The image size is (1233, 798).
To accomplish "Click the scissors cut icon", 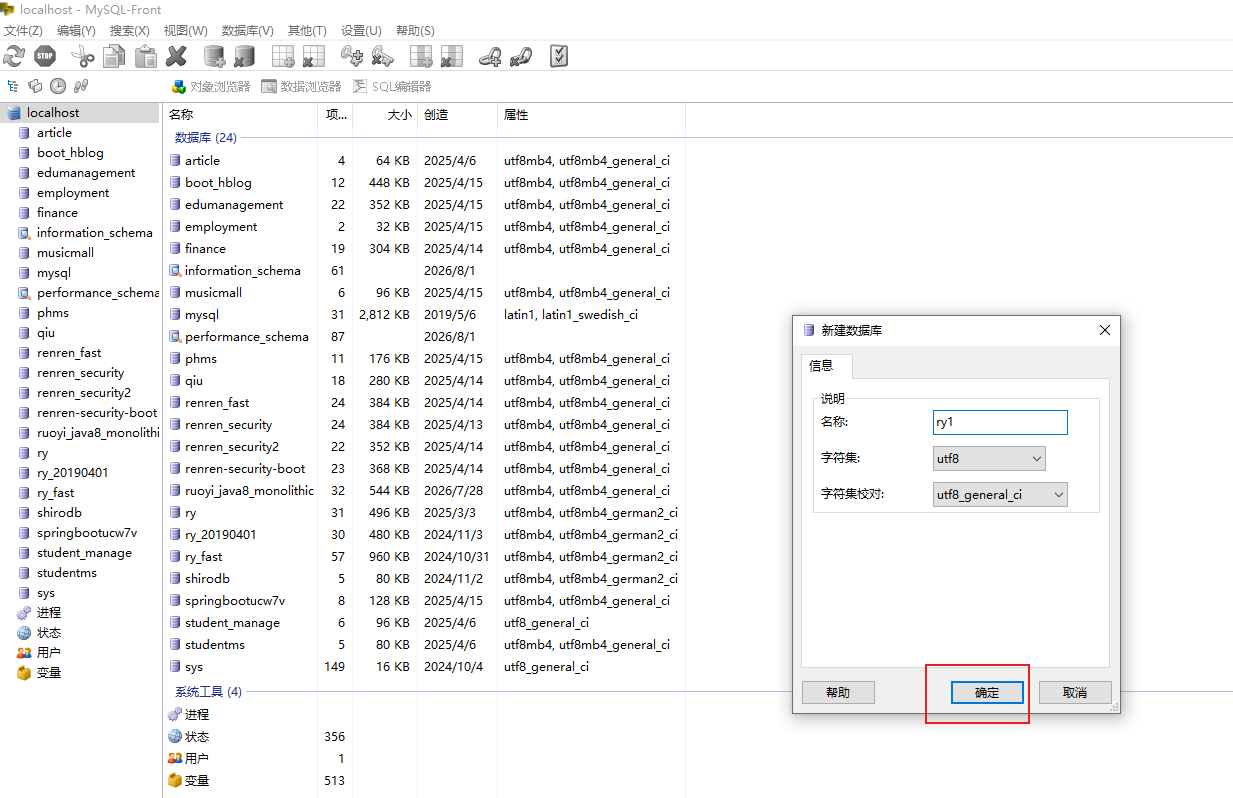I will click(83, 56).
